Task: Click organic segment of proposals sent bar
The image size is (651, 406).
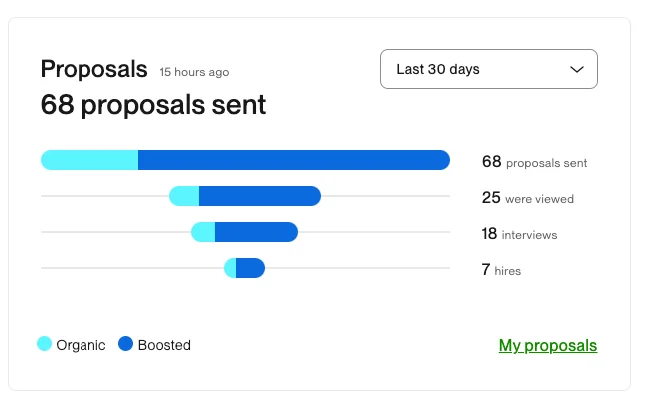Action: click(x=89, y=160)
